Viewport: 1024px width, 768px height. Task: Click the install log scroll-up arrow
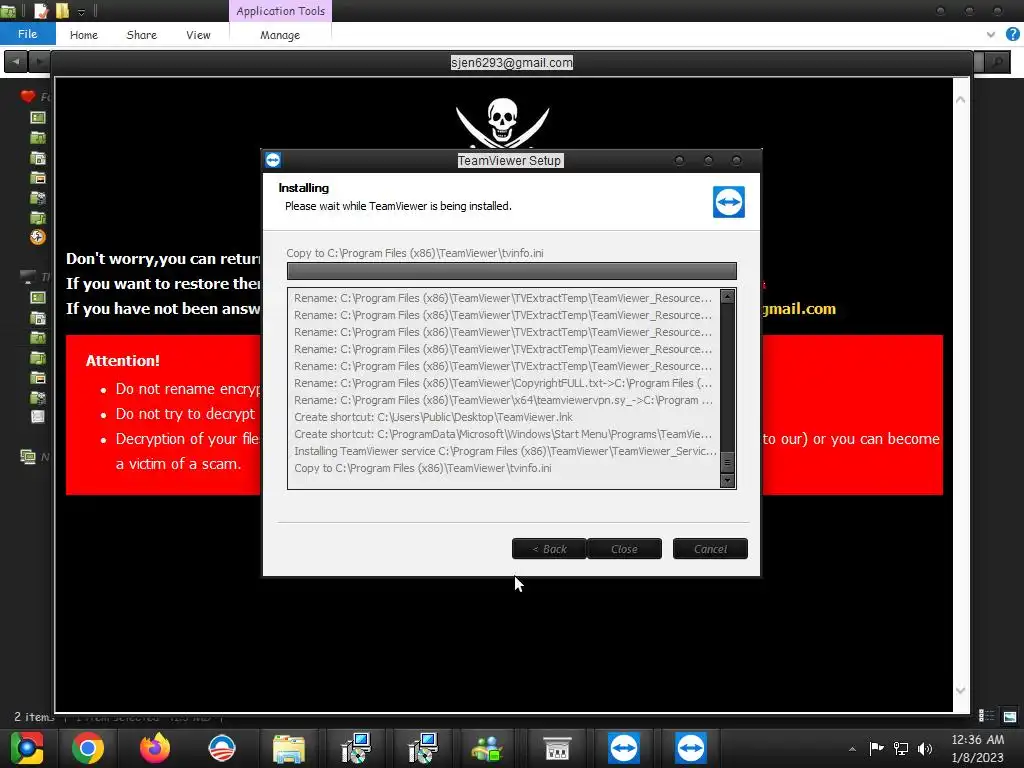(x=728, y=296)
